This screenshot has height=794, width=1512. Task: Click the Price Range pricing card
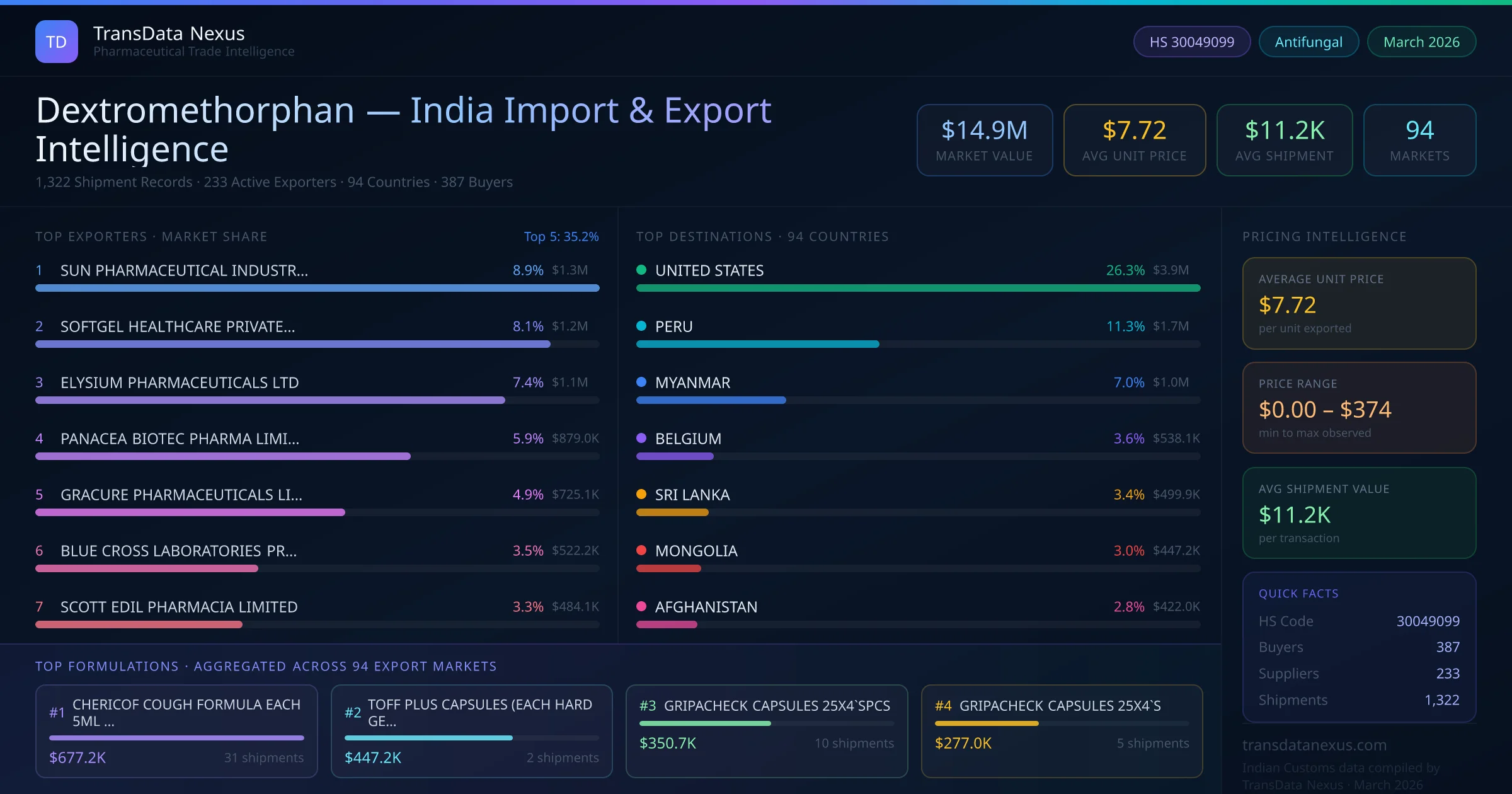[1358, 408]
